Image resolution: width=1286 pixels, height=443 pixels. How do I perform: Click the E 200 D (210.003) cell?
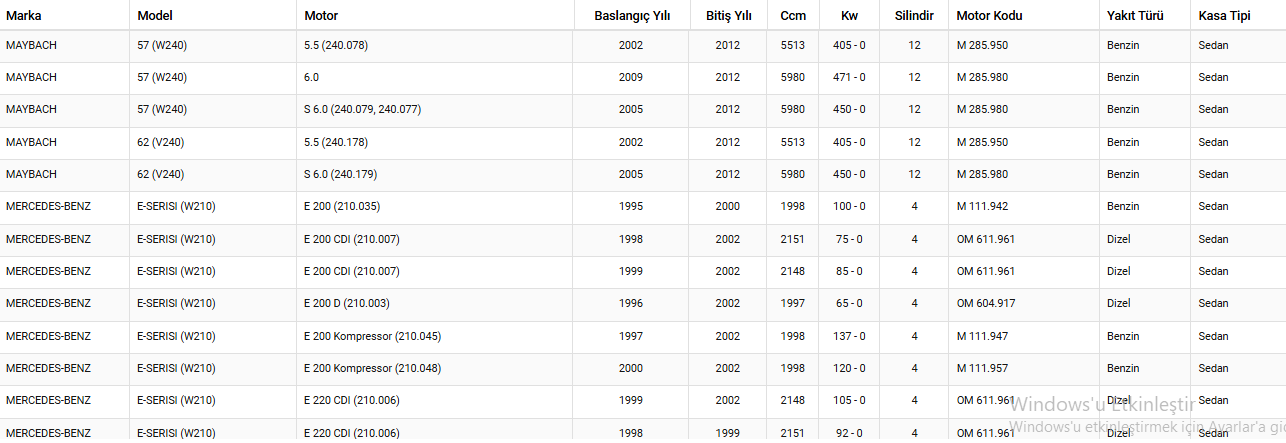pyautogui.click(x=347, y=304)
